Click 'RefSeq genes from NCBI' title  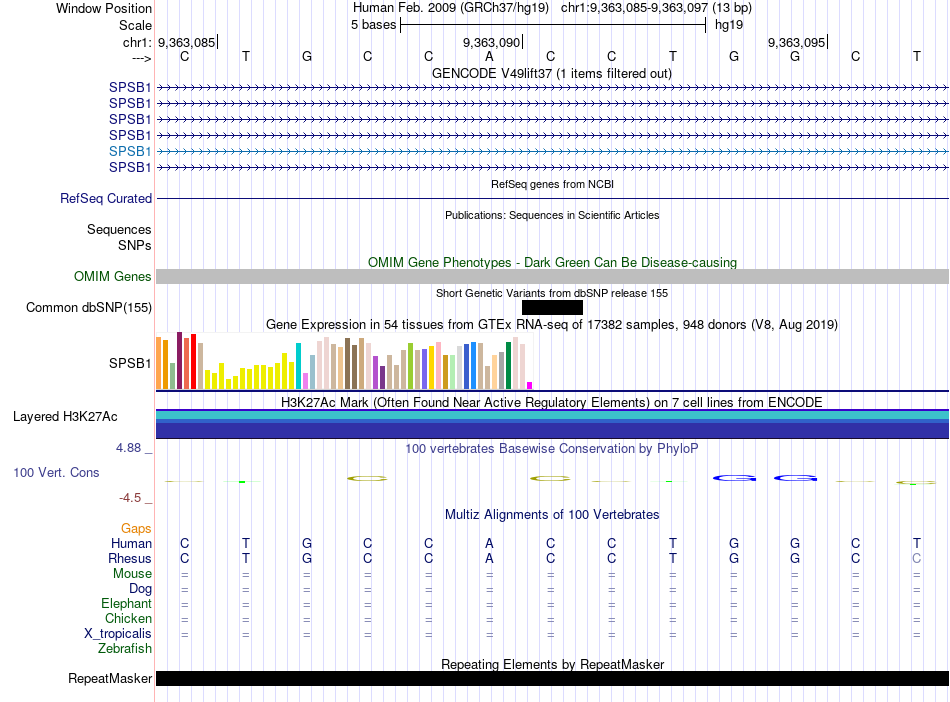(x=552, y=184)
